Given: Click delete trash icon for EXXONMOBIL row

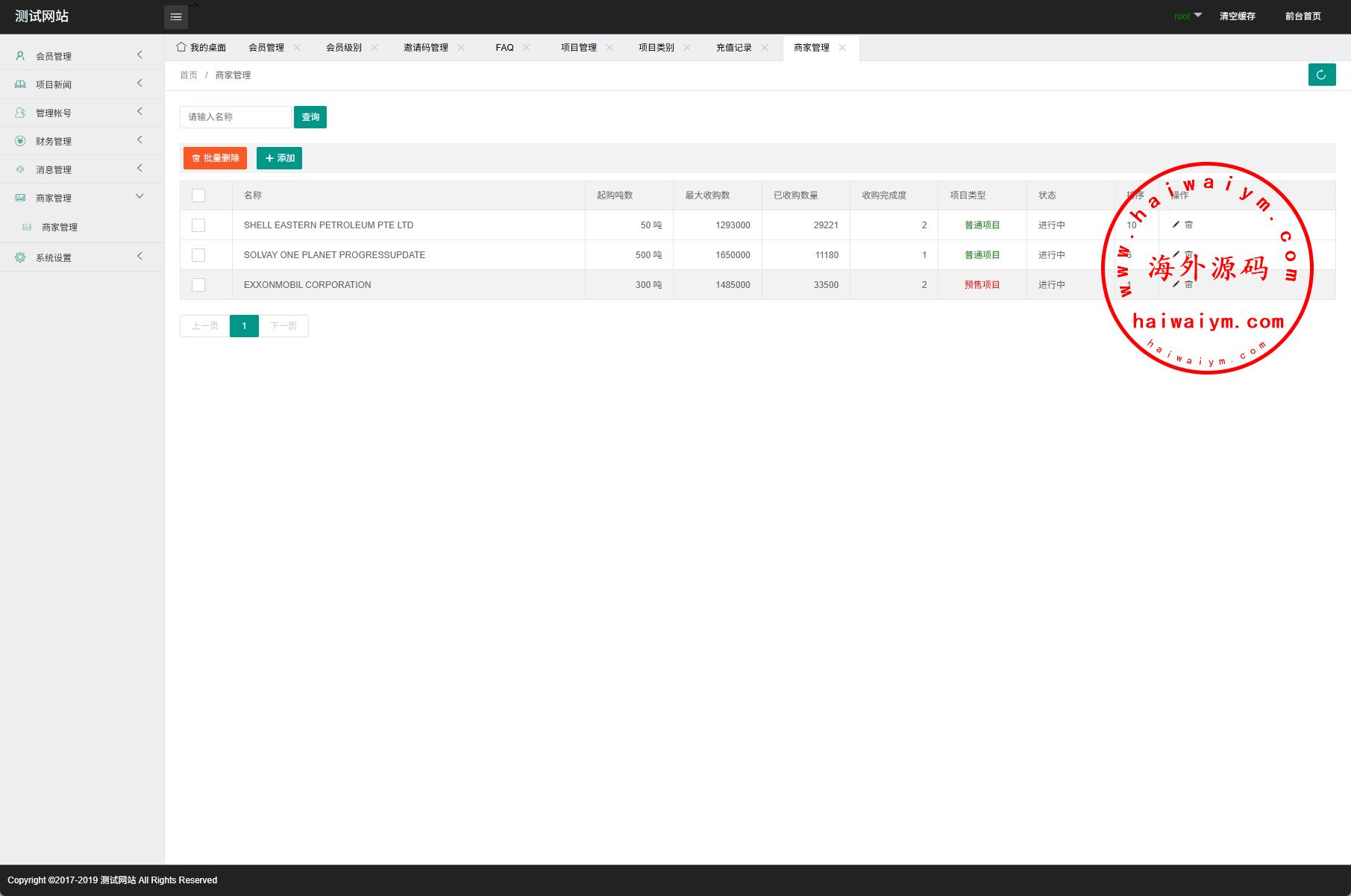Looking at the screenshot, I should pos(1189,284).
